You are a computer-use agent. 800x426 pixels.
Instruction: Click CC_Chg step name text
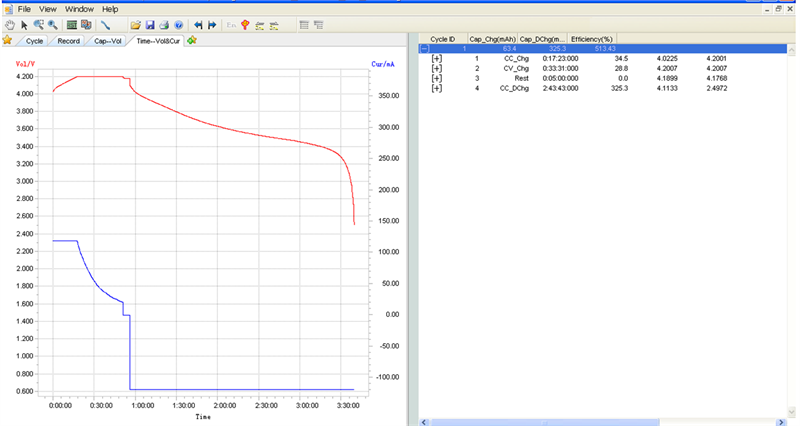click(516, 59)
